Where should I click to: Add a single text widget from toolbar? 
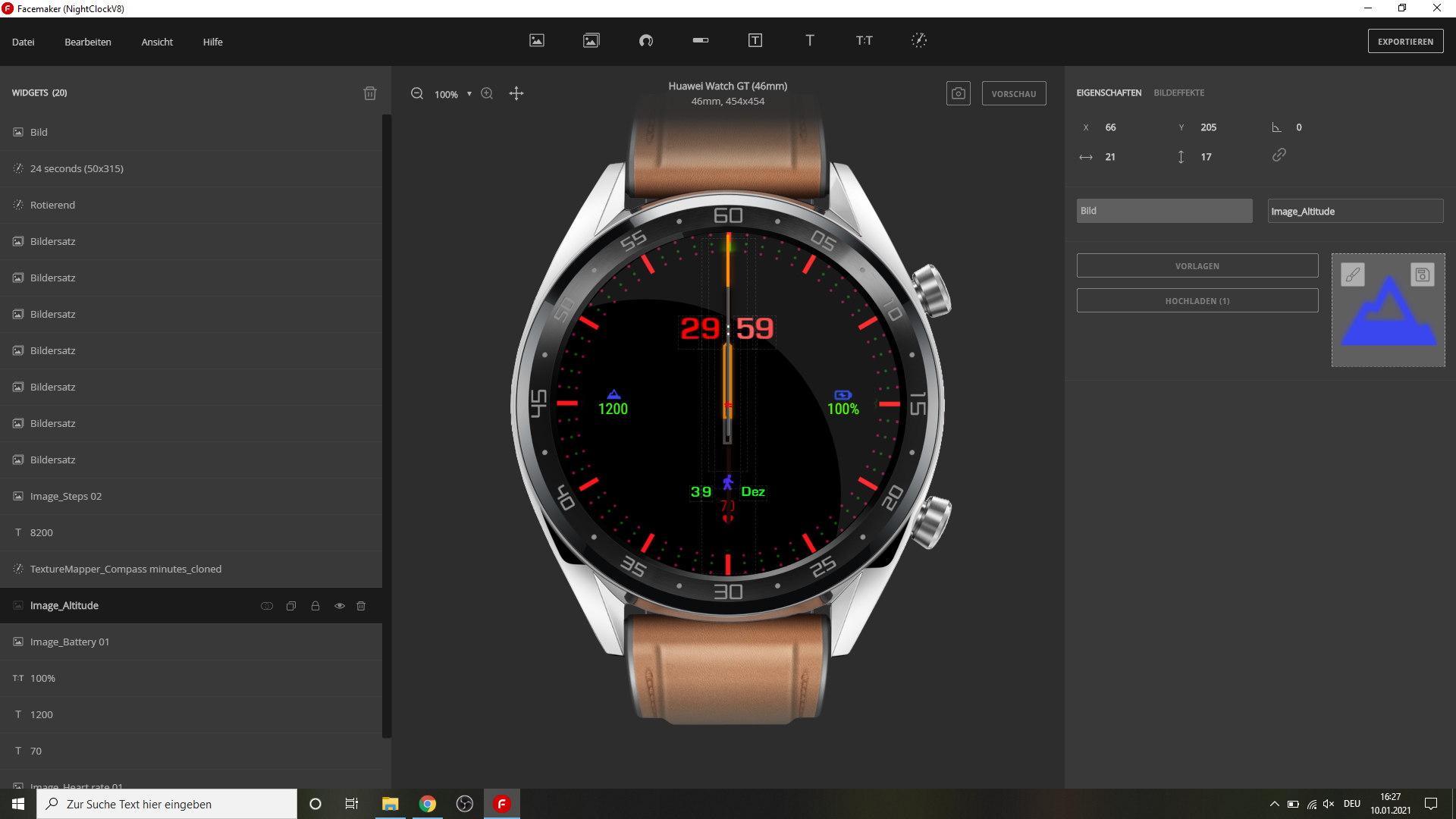810,40
